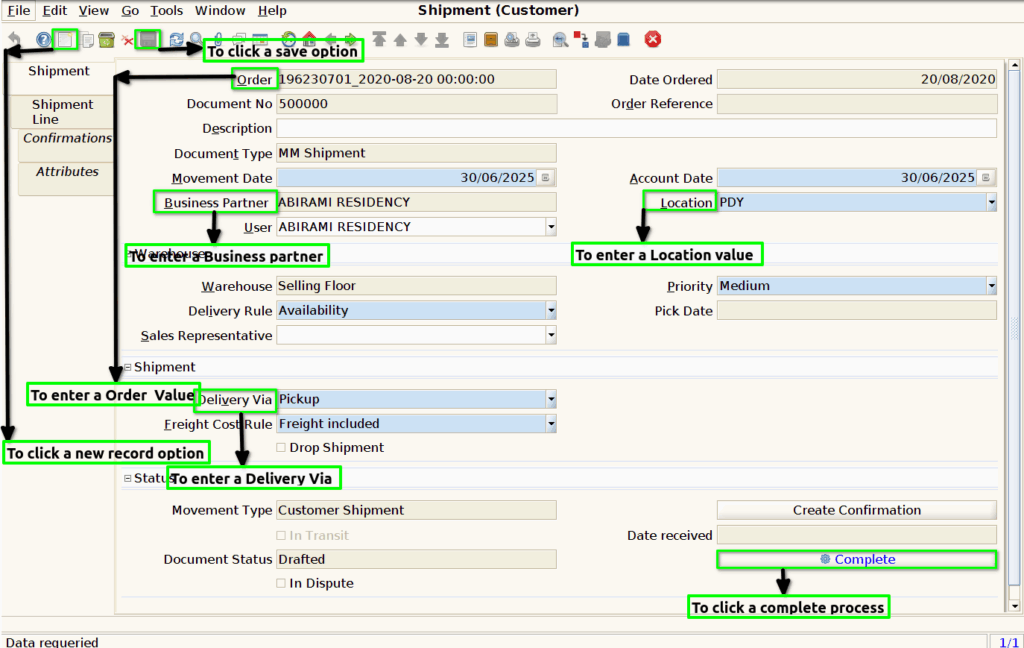
Task: Open the File menu
Action: click(x=18, y=10)
